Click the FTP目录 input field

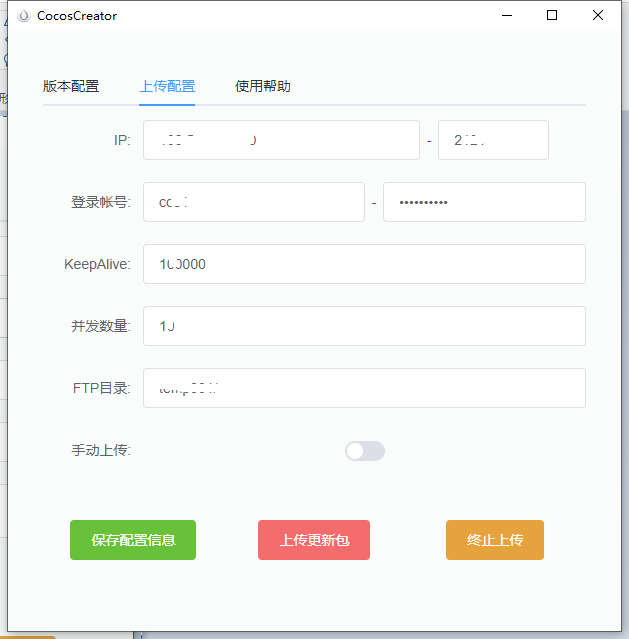click(x=364, y=388)
